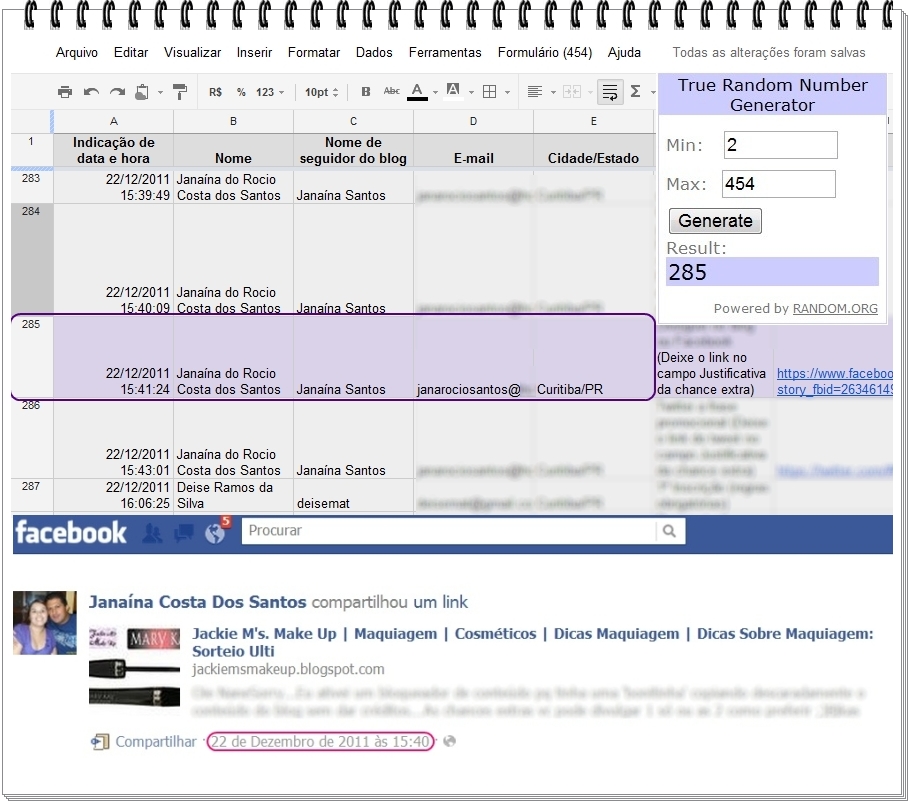This screenshot has width=910, height=803.
Task: Select column E header
Action: tap(594, 121)
